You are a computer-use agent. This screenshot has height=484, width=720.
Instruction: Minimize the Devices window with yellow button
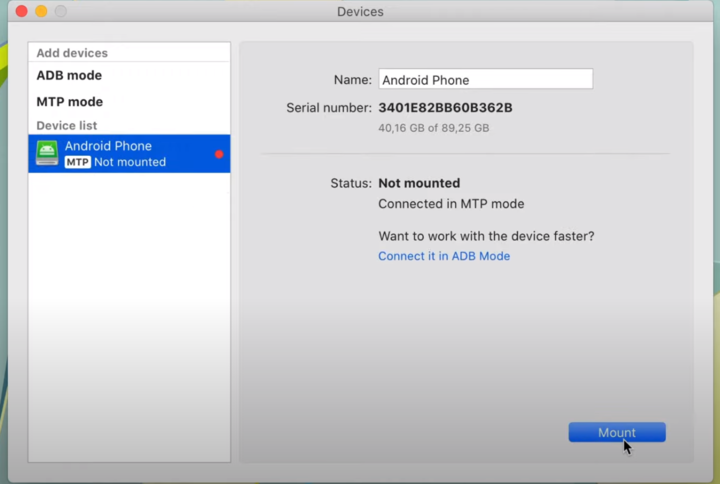pyautogui.click(x=41, y=11)
